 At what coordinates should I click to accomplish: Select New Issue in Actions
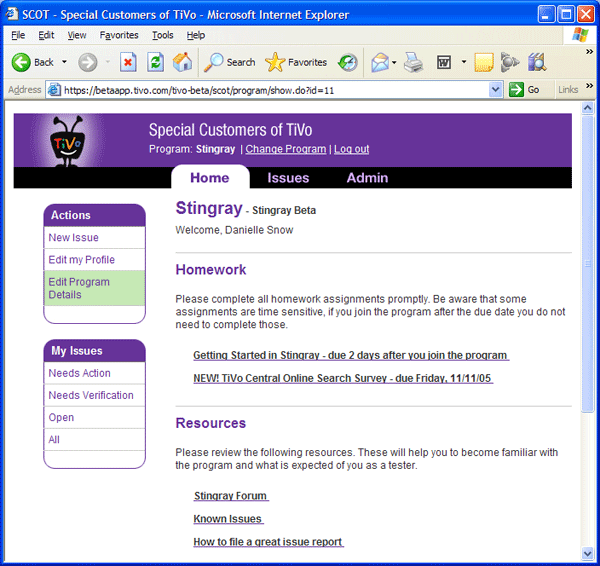[x=95, y=238]
